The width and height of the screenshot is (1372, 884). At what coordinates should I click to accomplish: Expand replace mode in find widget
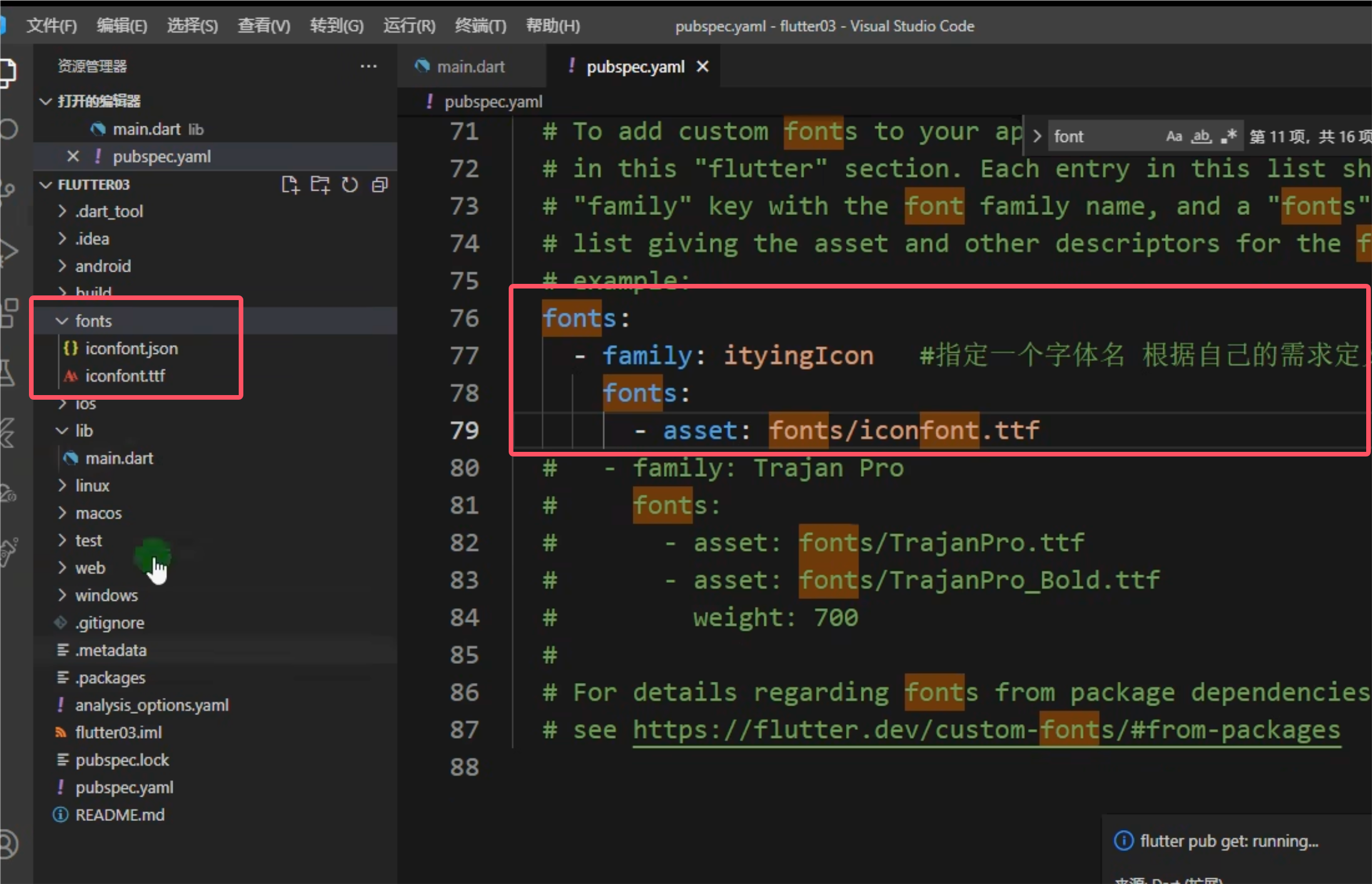tap(1037, 137)
